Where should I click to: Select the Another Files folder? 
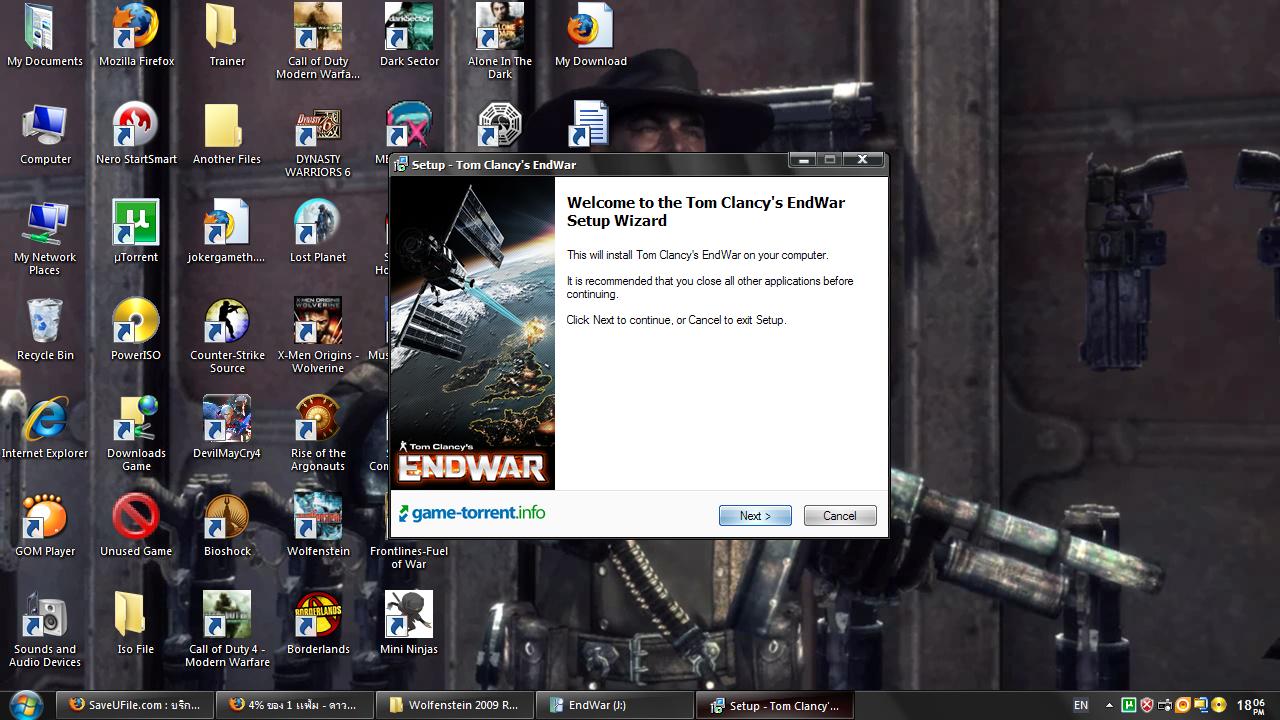point(227,134)
